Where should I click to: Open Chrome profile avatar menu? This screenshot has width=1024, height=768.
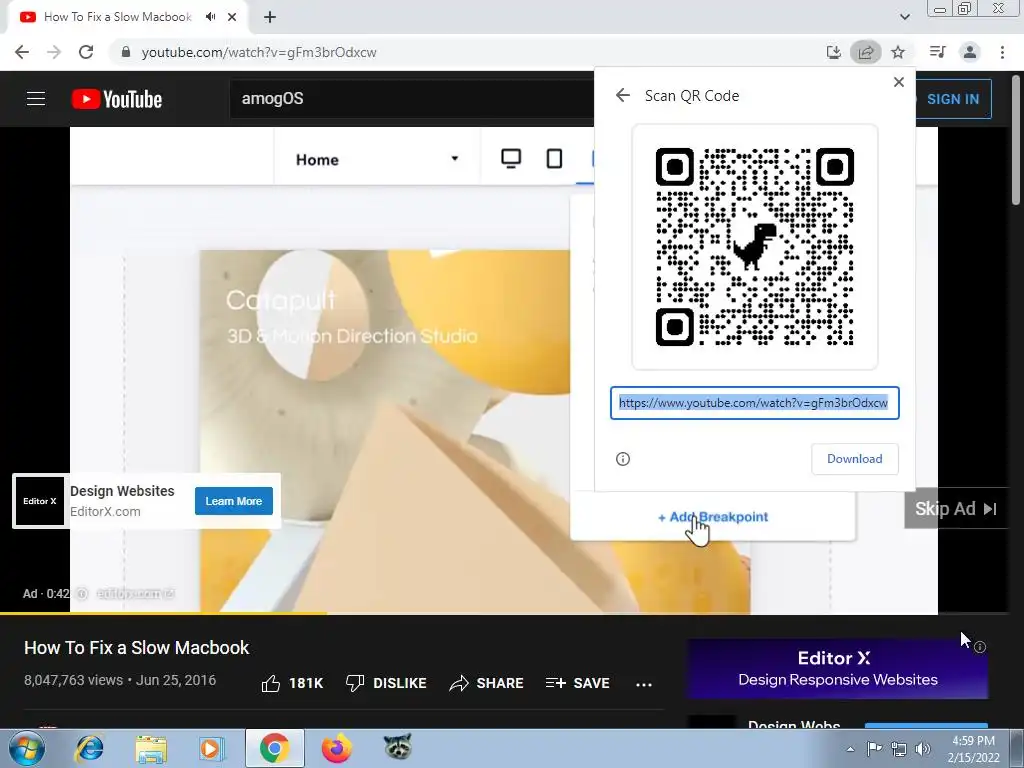[970, 52]
